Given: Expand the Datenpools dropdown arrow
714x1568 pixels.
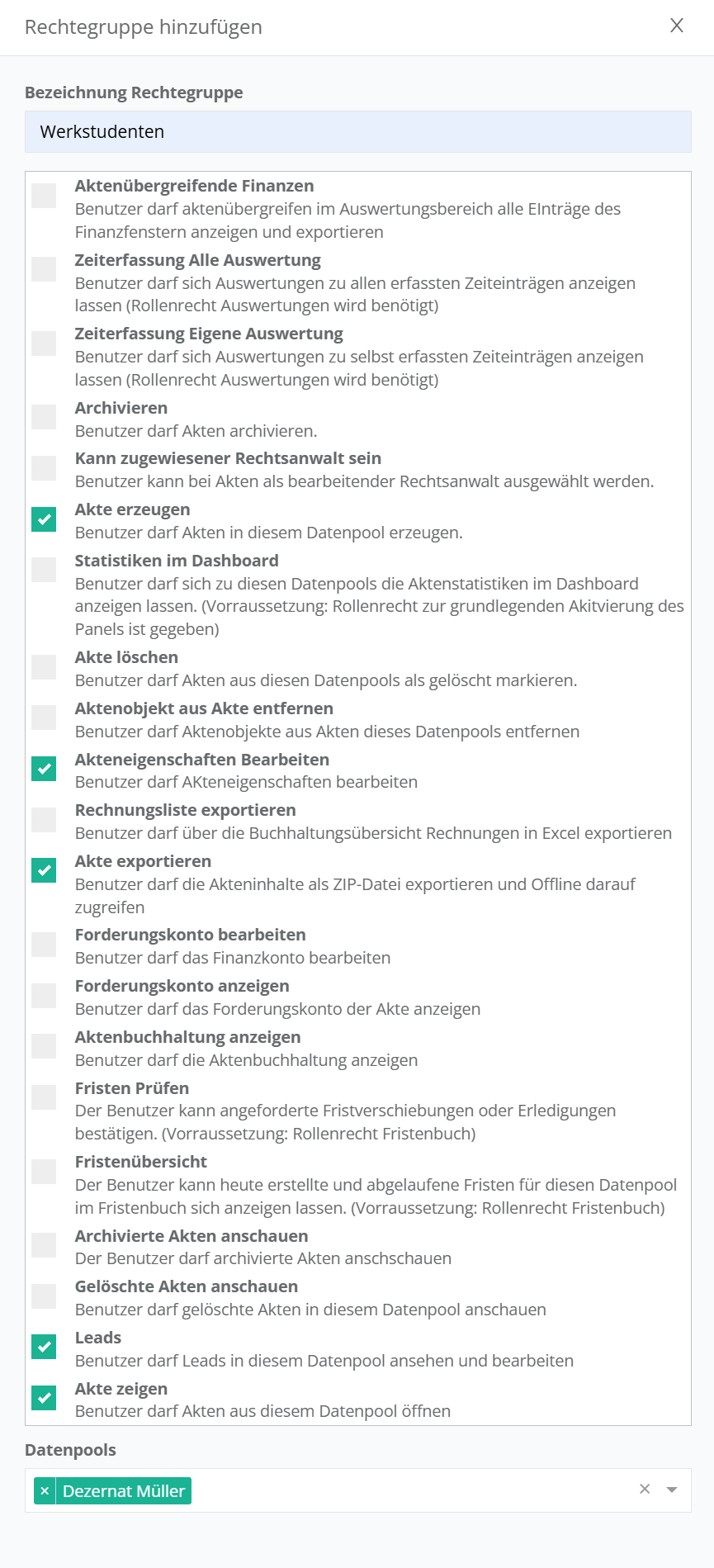Looking at the screenshot, I should pos(672,1490).
